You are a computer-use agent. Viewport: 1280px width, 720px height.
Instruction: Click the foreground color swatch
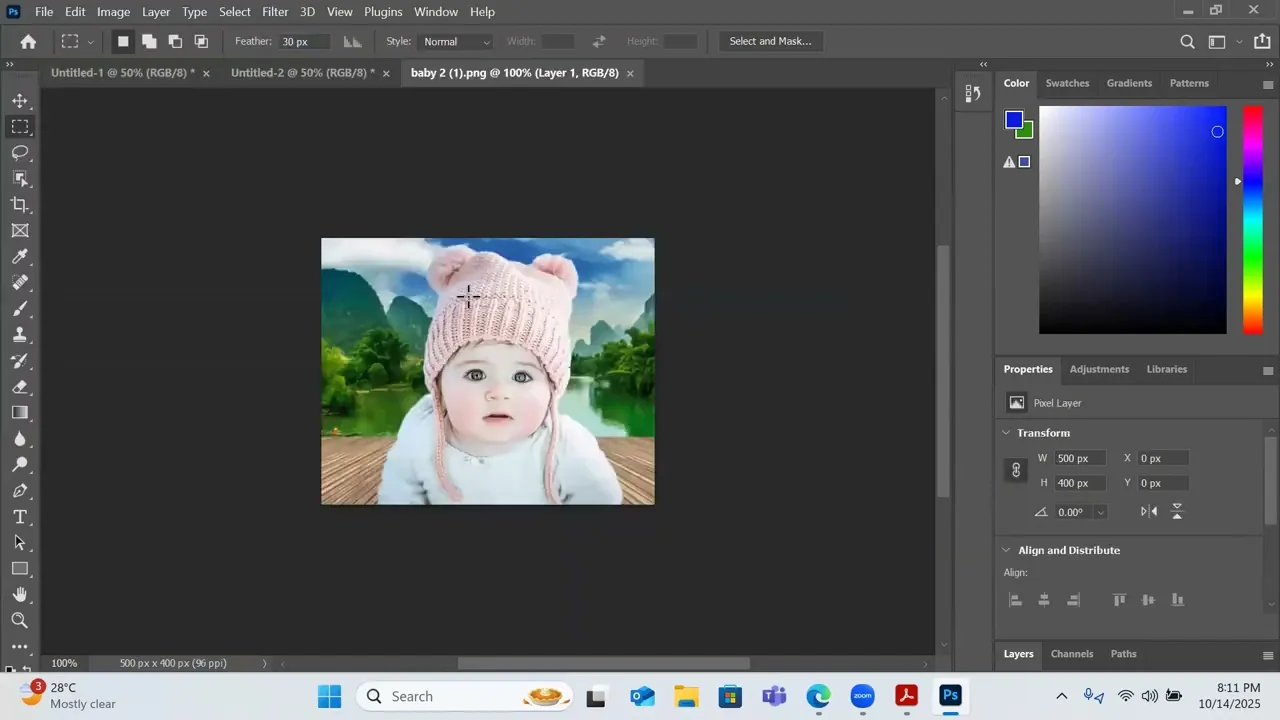coord(1014,120)
